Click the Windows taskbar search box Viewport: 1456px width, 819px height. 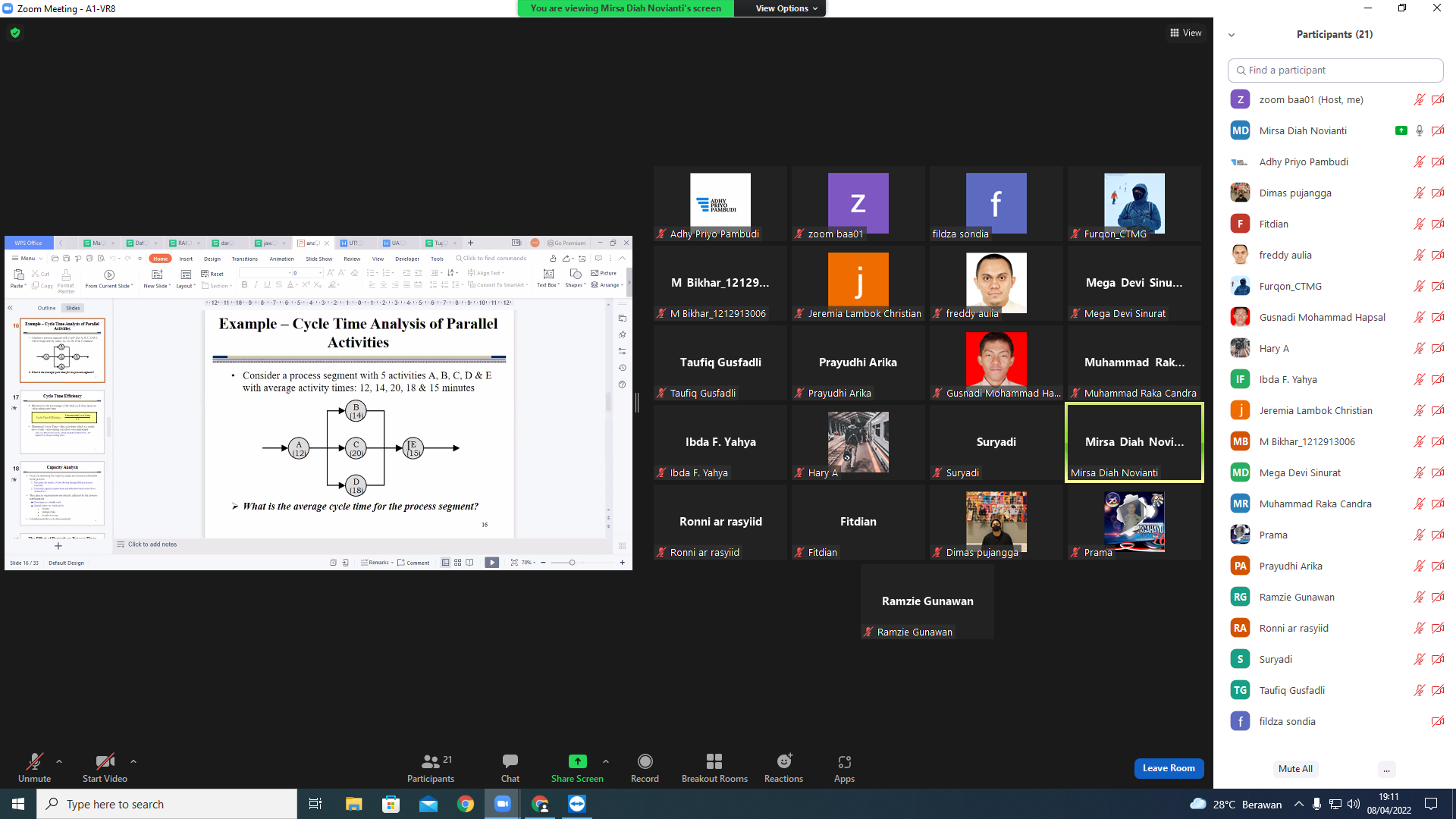pos(167,804)
